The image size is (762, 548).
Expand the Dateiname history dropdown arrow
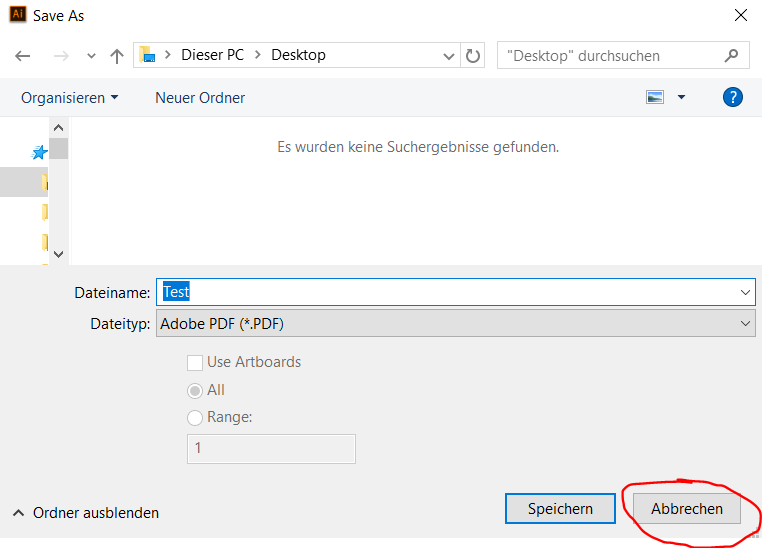(x=745, y=292)
